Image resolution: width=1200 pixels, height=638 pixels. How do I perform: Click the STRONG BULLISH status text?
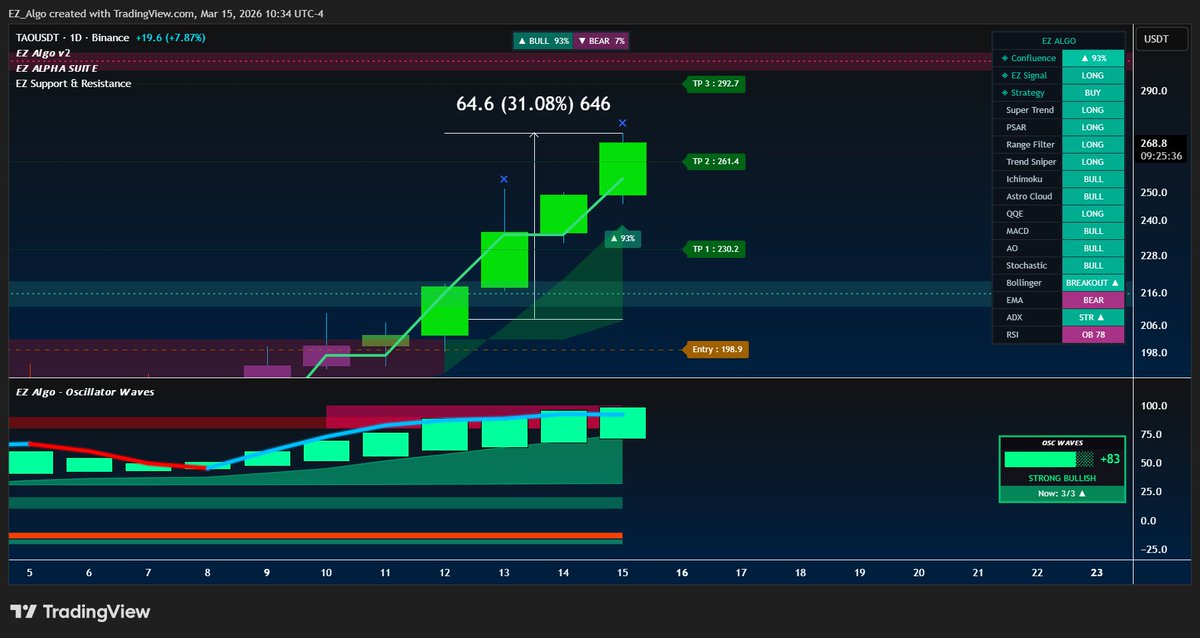pos(1062,479)
